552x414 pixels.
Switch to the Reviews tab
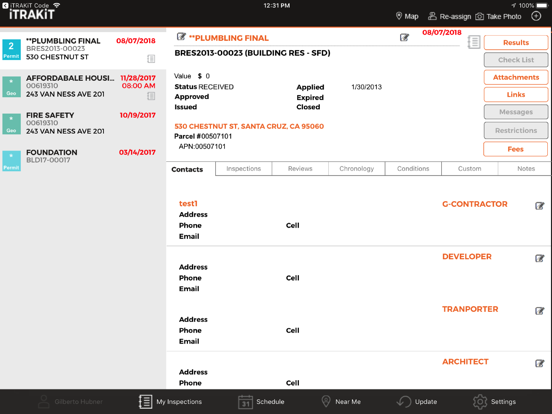click(x=300, y=169)
